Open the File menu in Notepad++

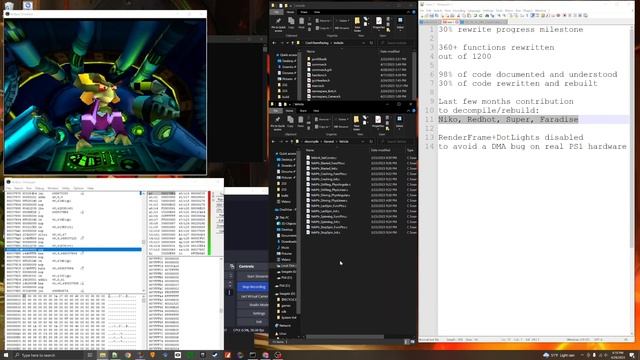click(422, 11)
